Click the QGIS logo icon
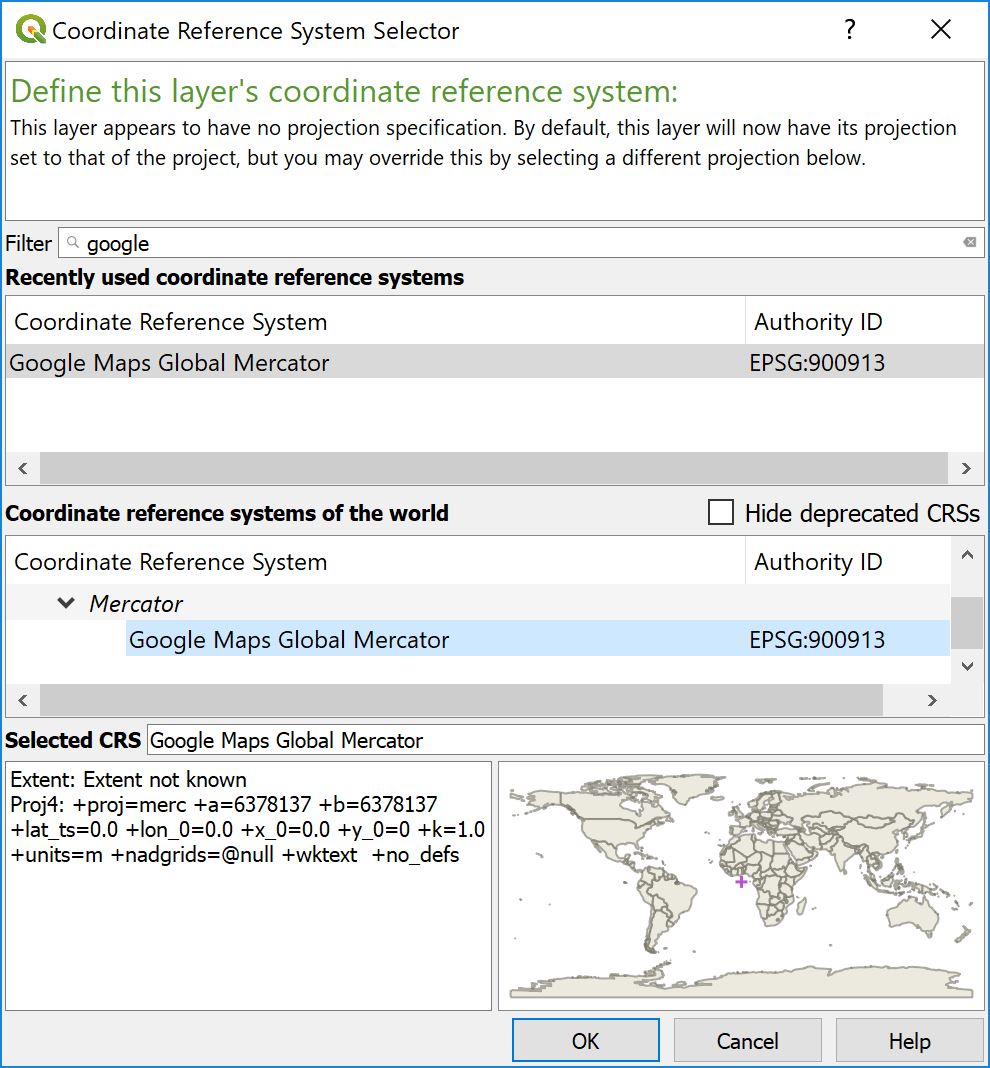The image size is (990, 1068). pos(28,28)
